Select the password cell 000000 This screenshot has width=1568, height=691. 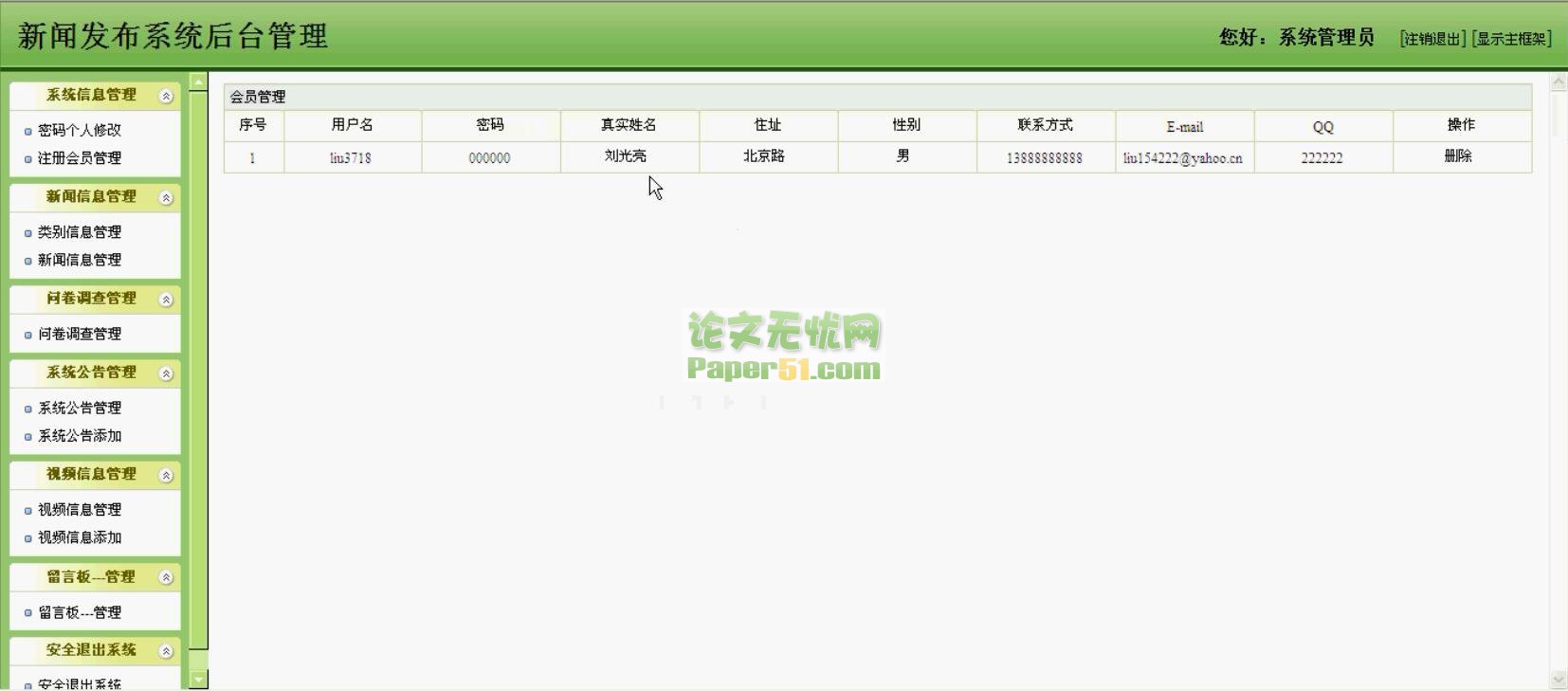pyautogui.click(x=489, y=158)
